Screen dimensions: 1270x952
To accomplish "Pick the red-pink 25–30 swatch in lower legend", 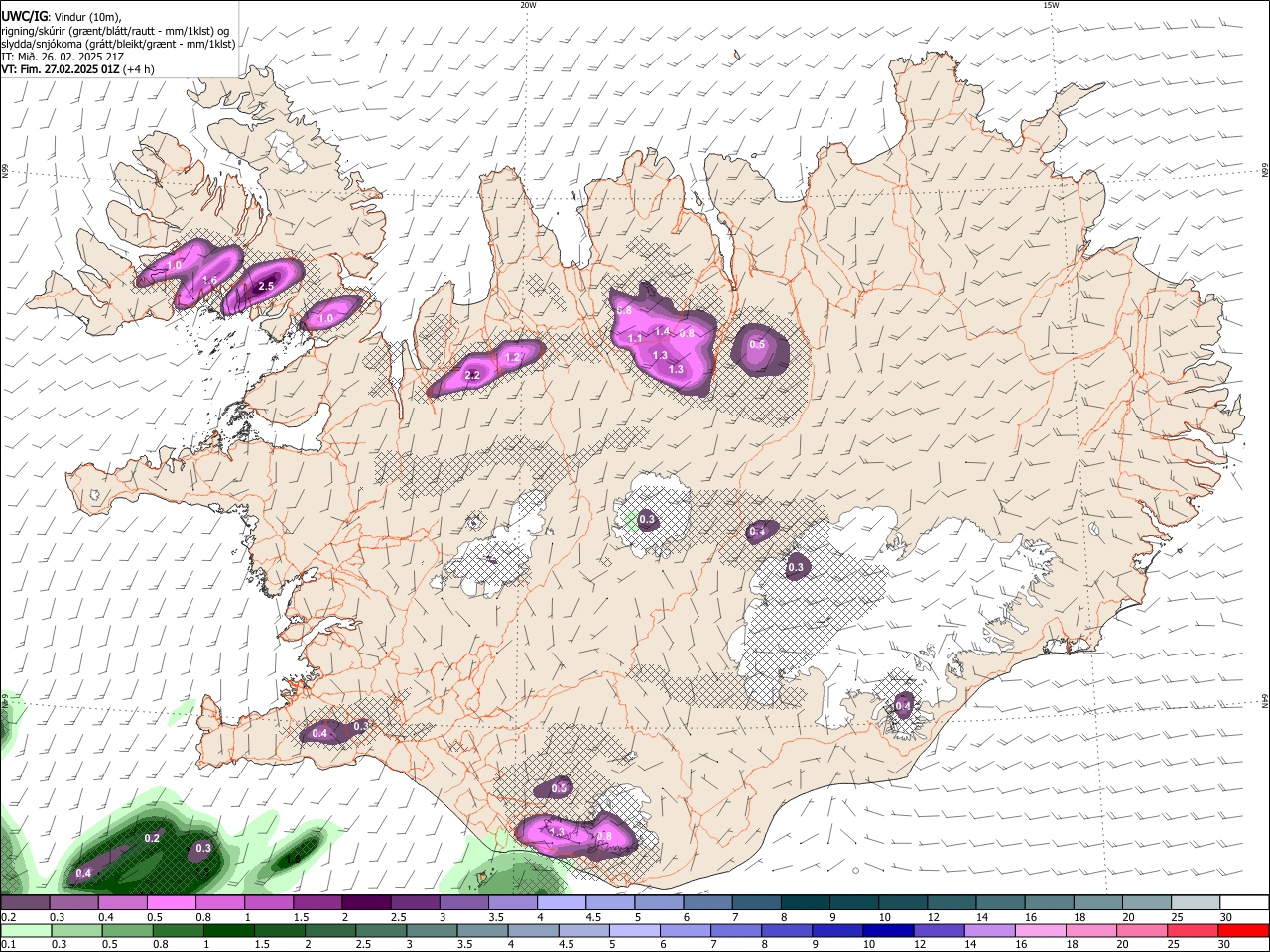I will coord(1195,931).
